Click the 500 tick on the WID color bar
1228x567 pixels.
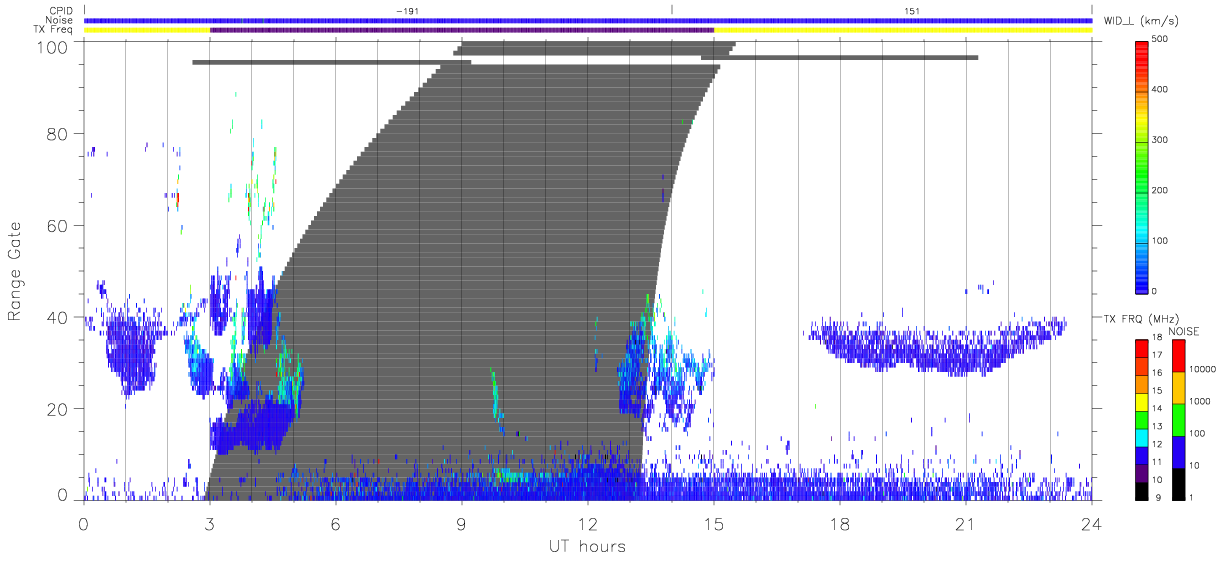(x=1162, y=40)
